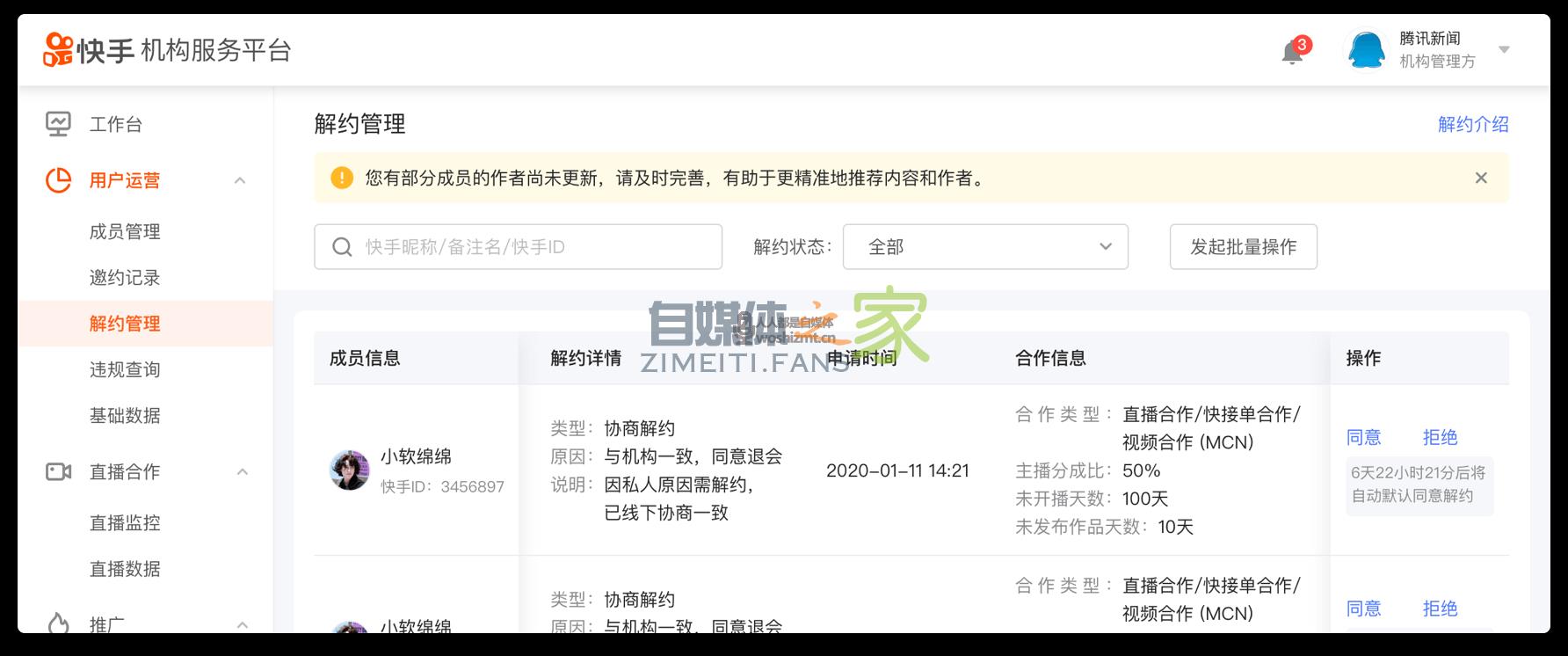Click the search magnifier icon
The image size is (1568, 656).
tap(342, 247)
